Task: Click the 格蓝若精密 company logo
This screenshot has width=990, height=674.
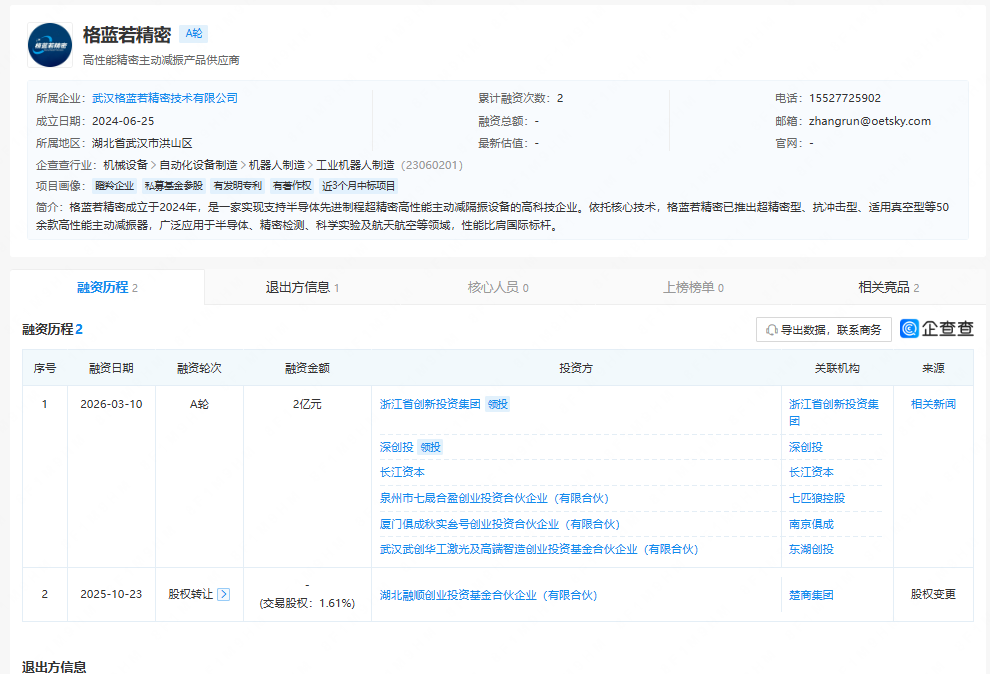Action: coord(50,45)
